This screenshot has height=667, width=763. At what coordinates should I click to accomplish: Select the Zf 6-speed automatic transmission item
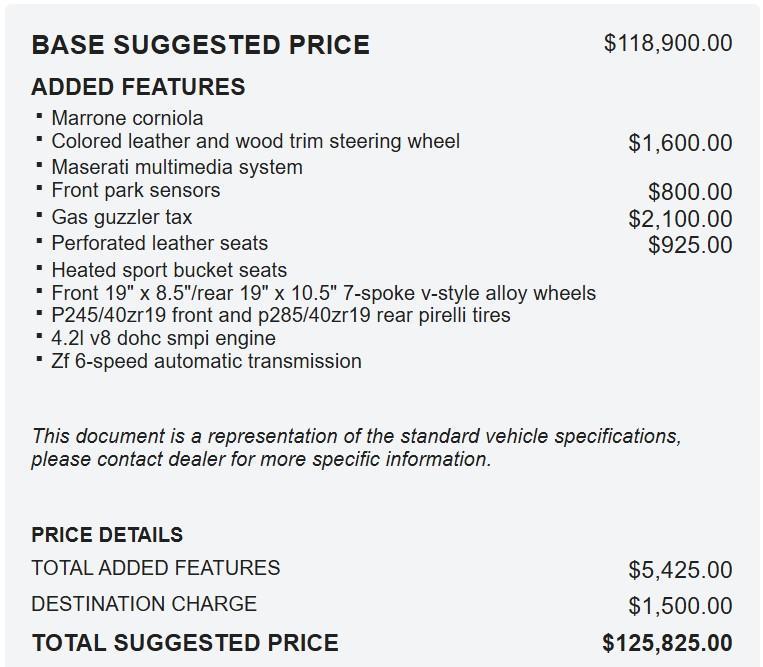[206, 361]
